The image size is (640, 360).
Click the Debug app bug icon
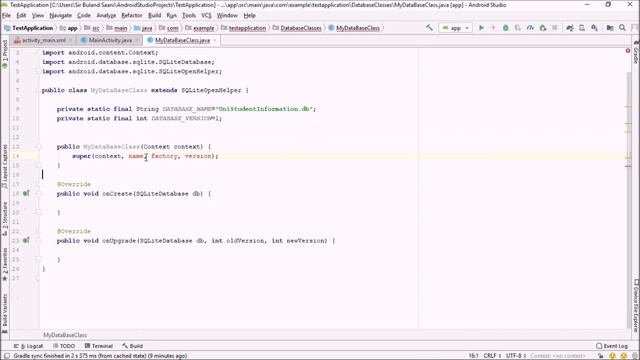point(506,28)
